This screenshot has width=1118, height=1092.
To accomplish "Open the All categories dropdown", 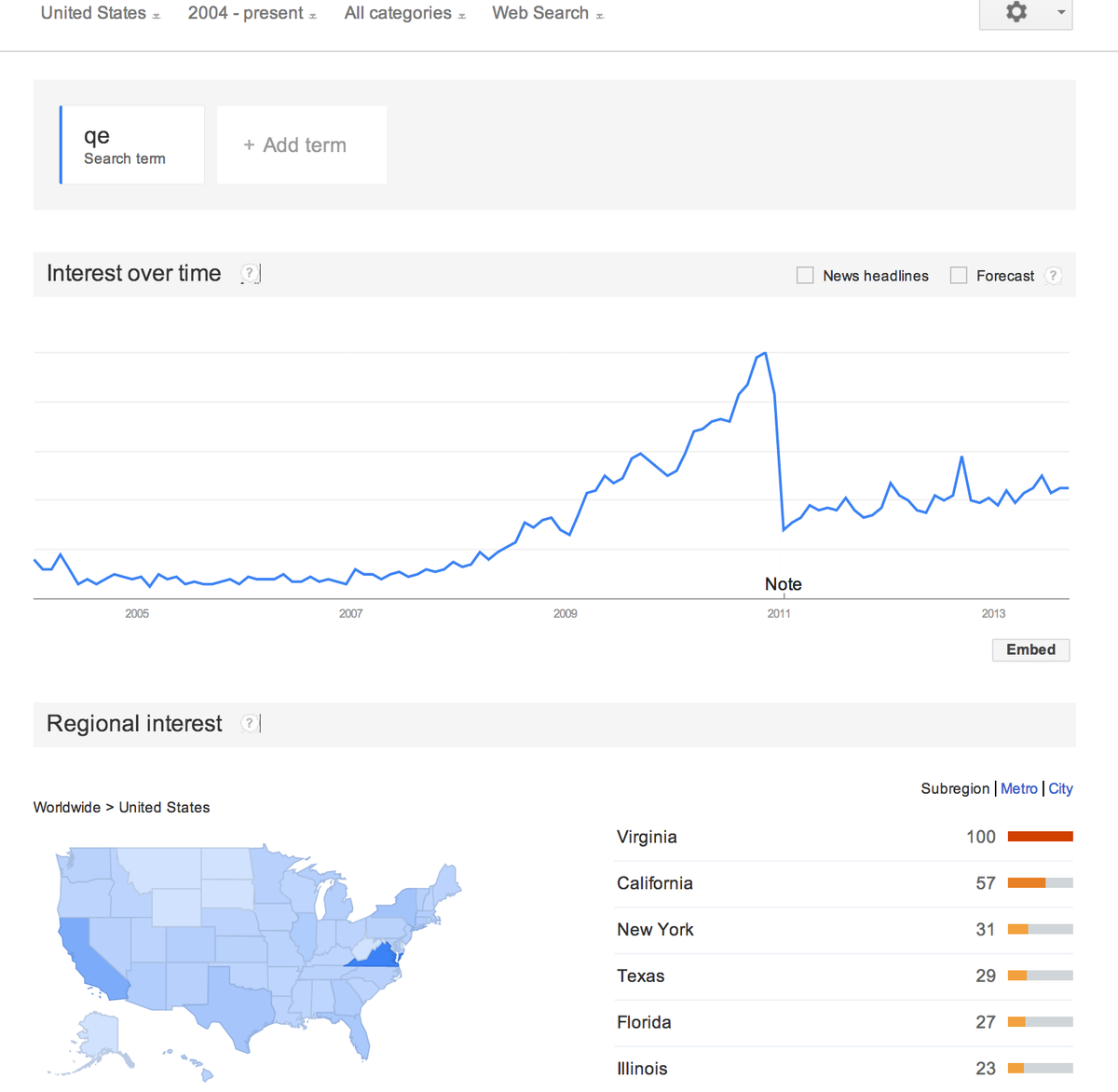I will pyautogui.click(x=404, y=13).
